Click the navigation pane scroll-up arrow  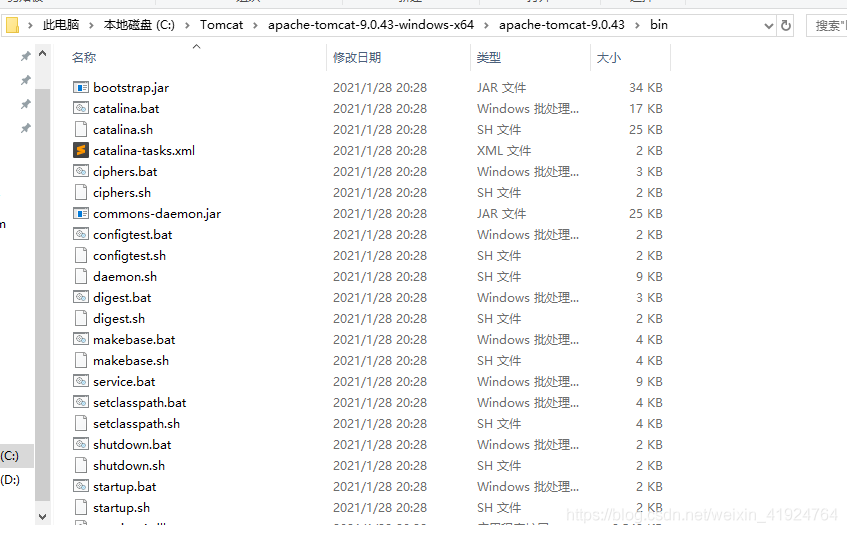click(43, 53)
